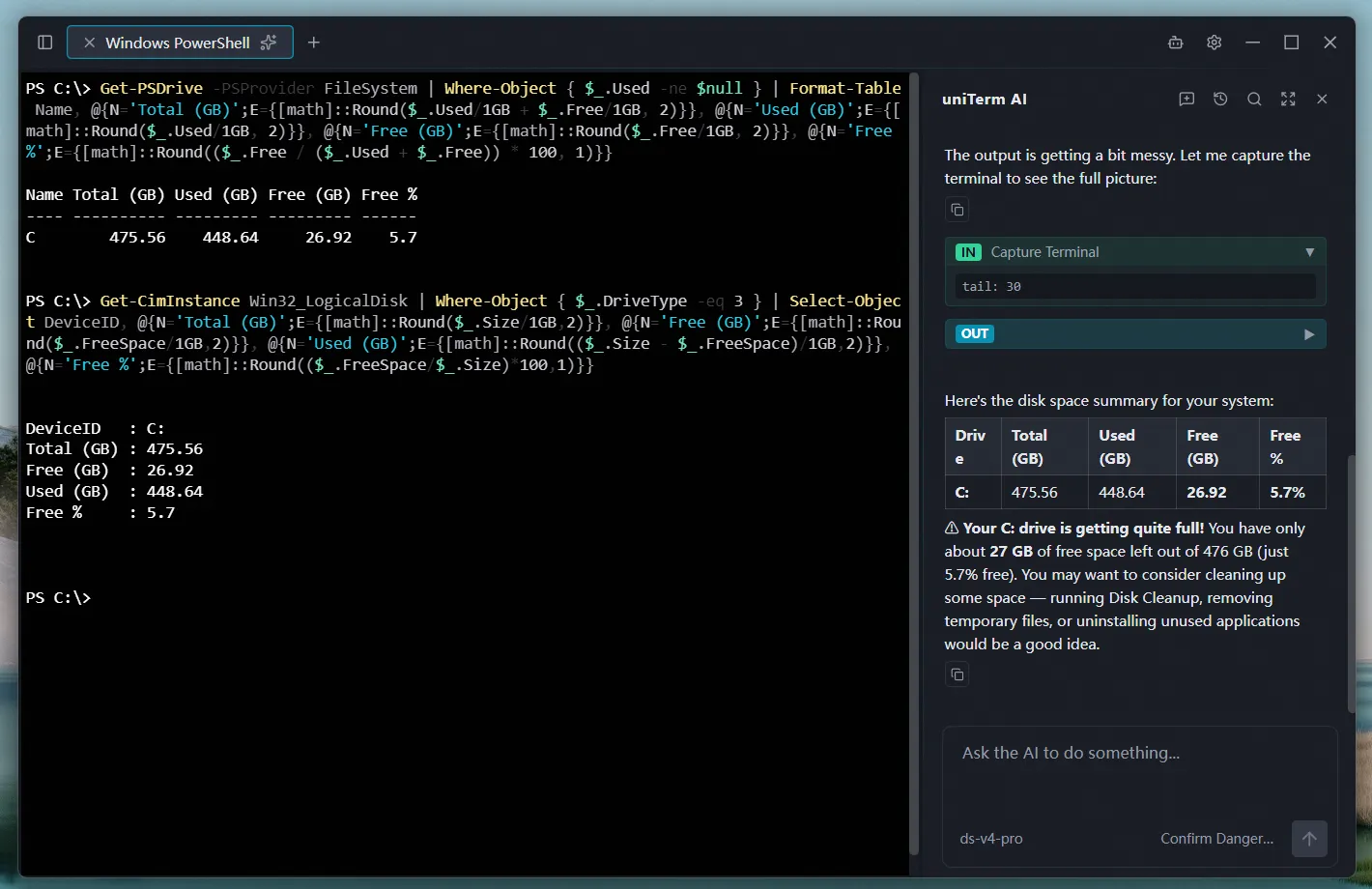
Task: Select the Windows PowerShell tab
Action: [x=180, y=43]
